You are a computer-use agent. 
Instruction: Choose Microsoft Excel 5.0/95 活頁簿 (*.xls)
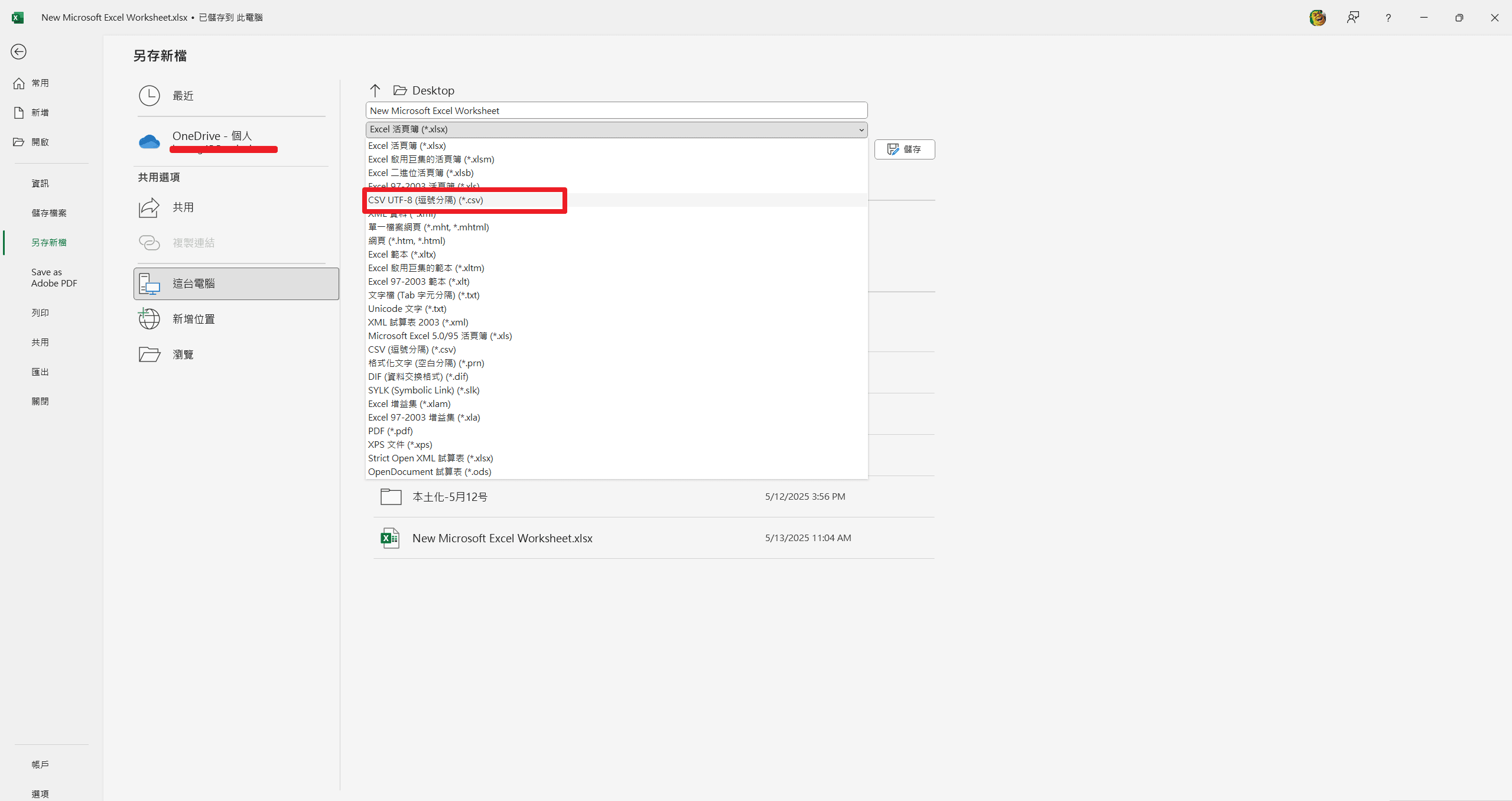pyautogui.click(x=616, y=336)
